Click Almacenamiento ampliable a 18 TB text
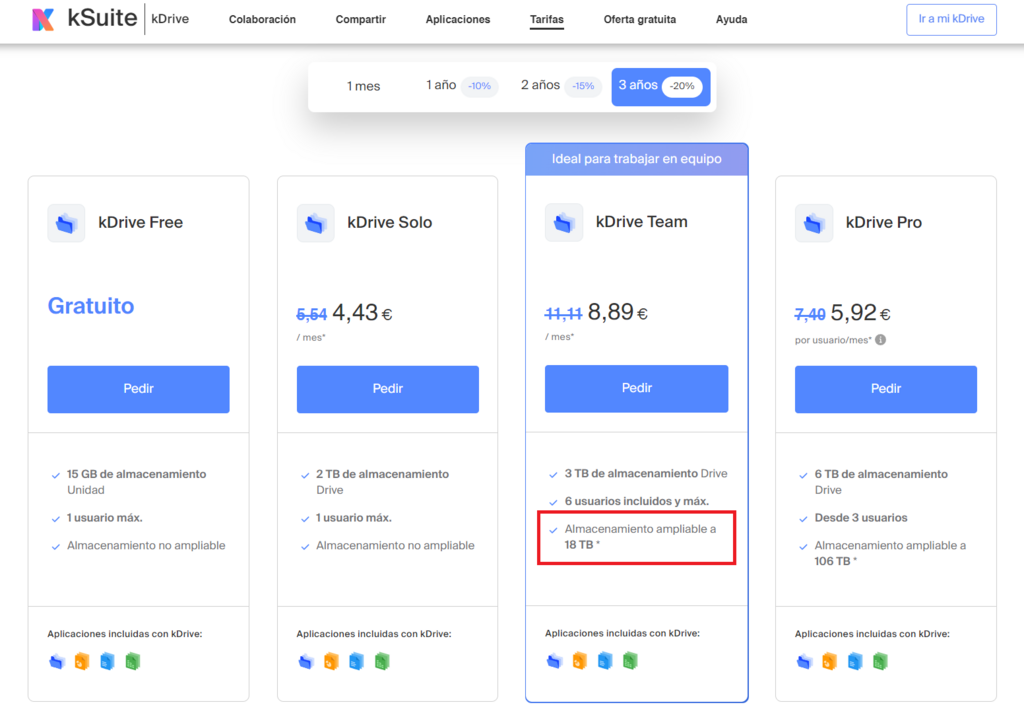 click(640, 537)
